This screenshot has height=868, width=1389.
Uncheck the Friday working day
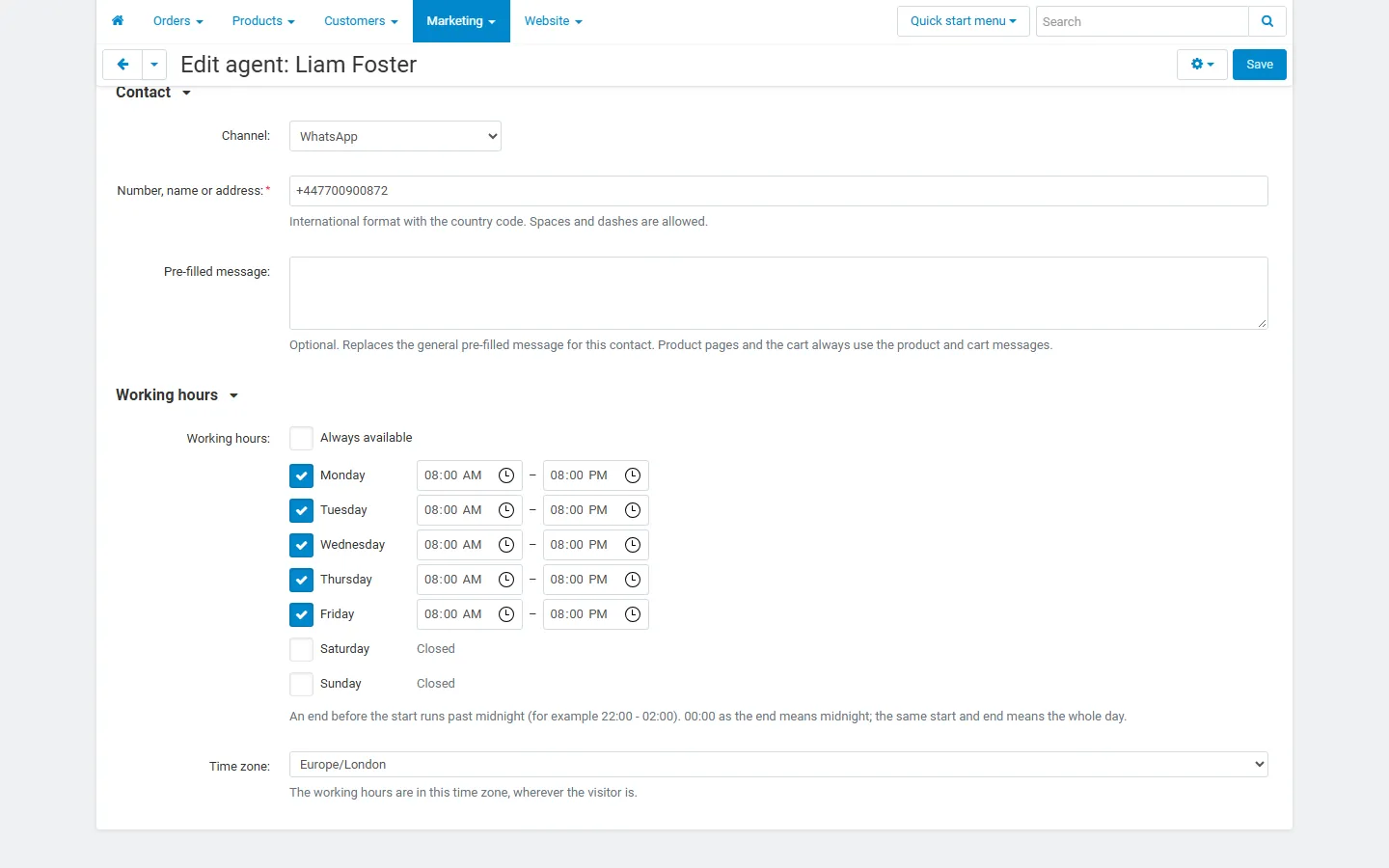(301, 614)
